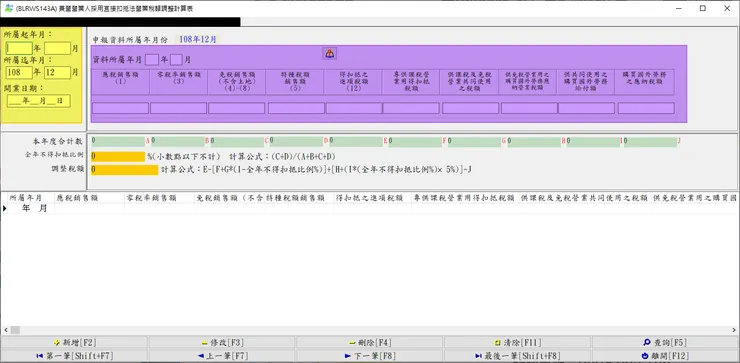This screenshot has width=740, height=363.
Task: Focus the 所屬起年月 year input field
Action: pos(19,48)
